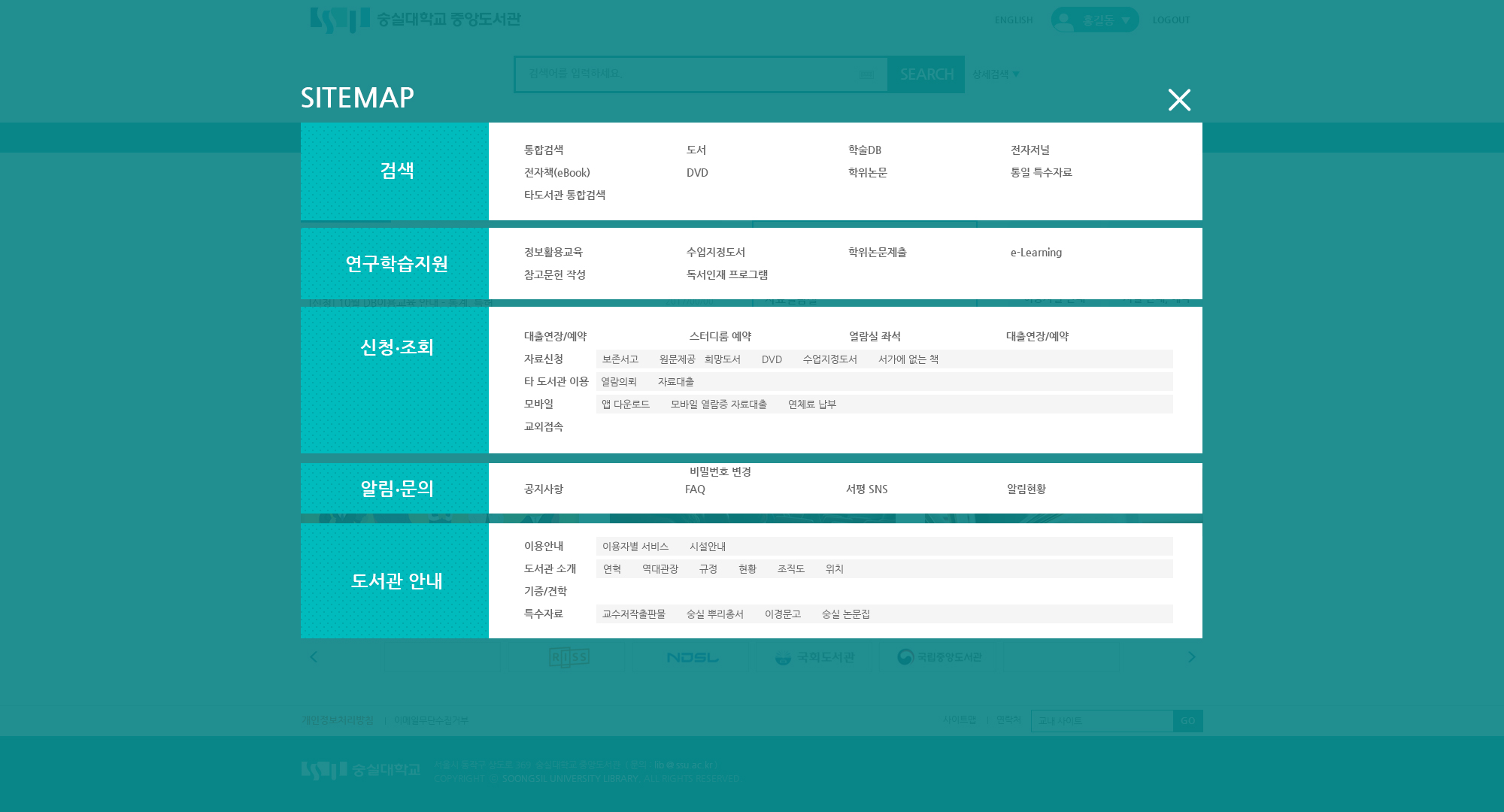This screenshot has width=1504, height=812.
Task: Open 희망도서 sub-link
Action: (723, 359)
